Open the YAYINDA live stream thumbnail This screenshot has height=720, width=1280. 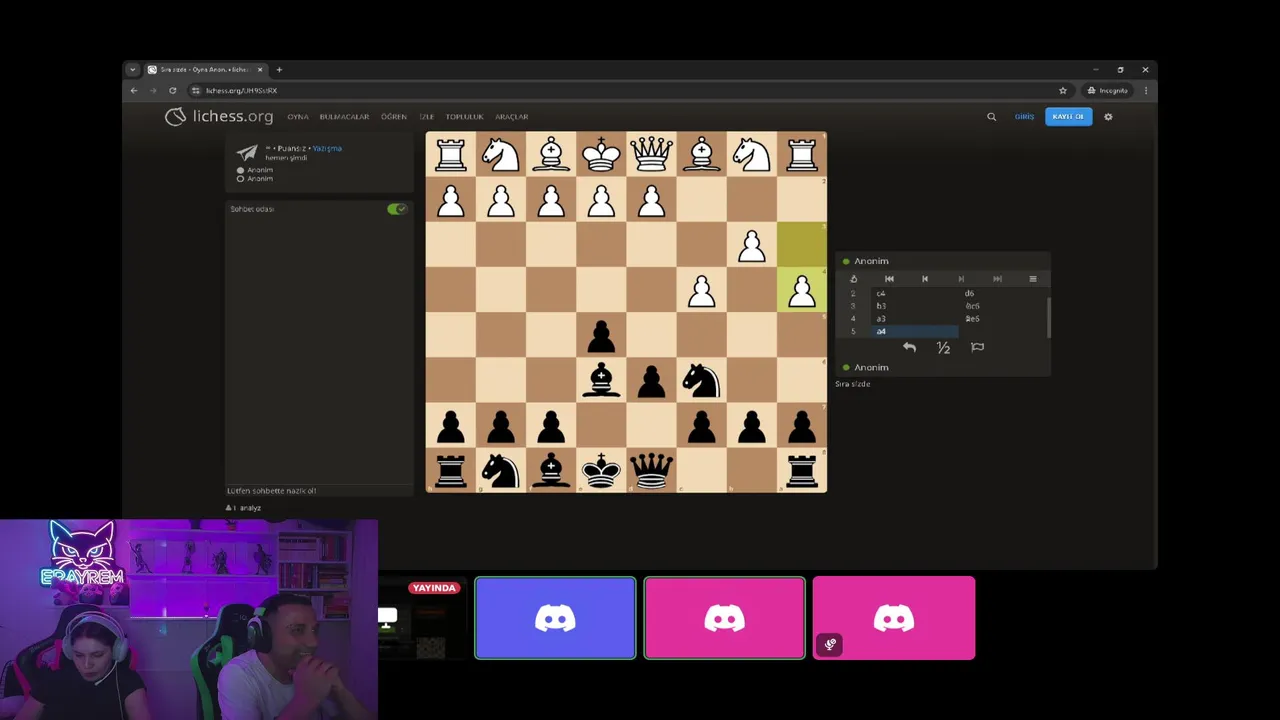(x=421, y=618)
